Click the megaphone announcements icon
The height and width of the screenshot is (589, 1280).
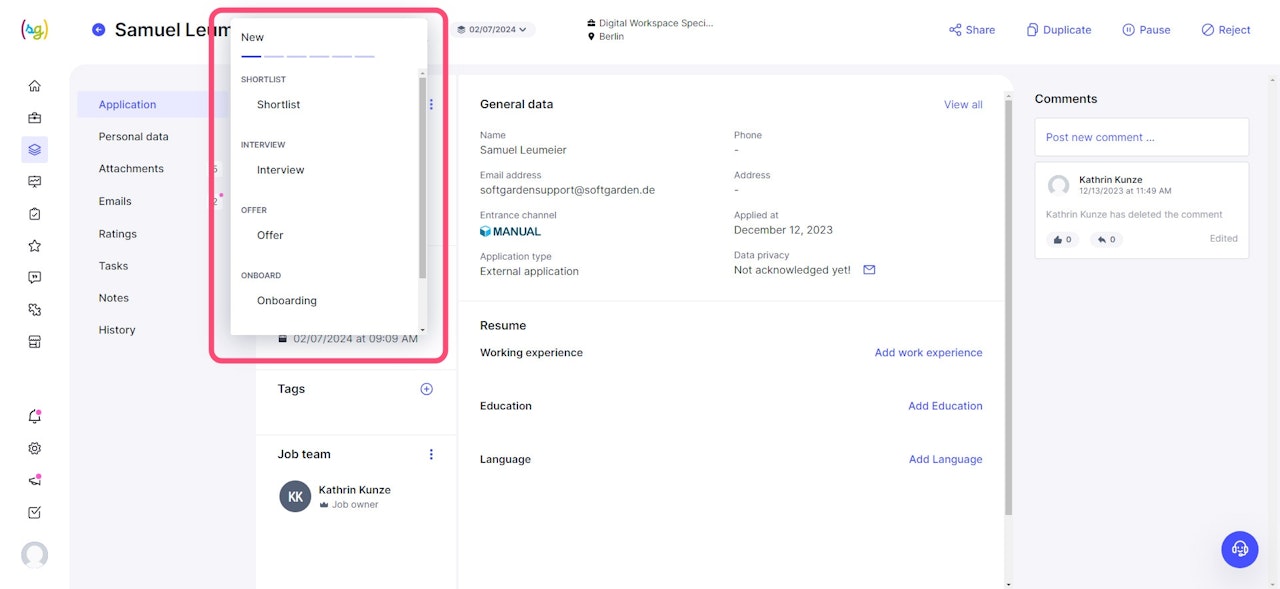coord(35,481)
